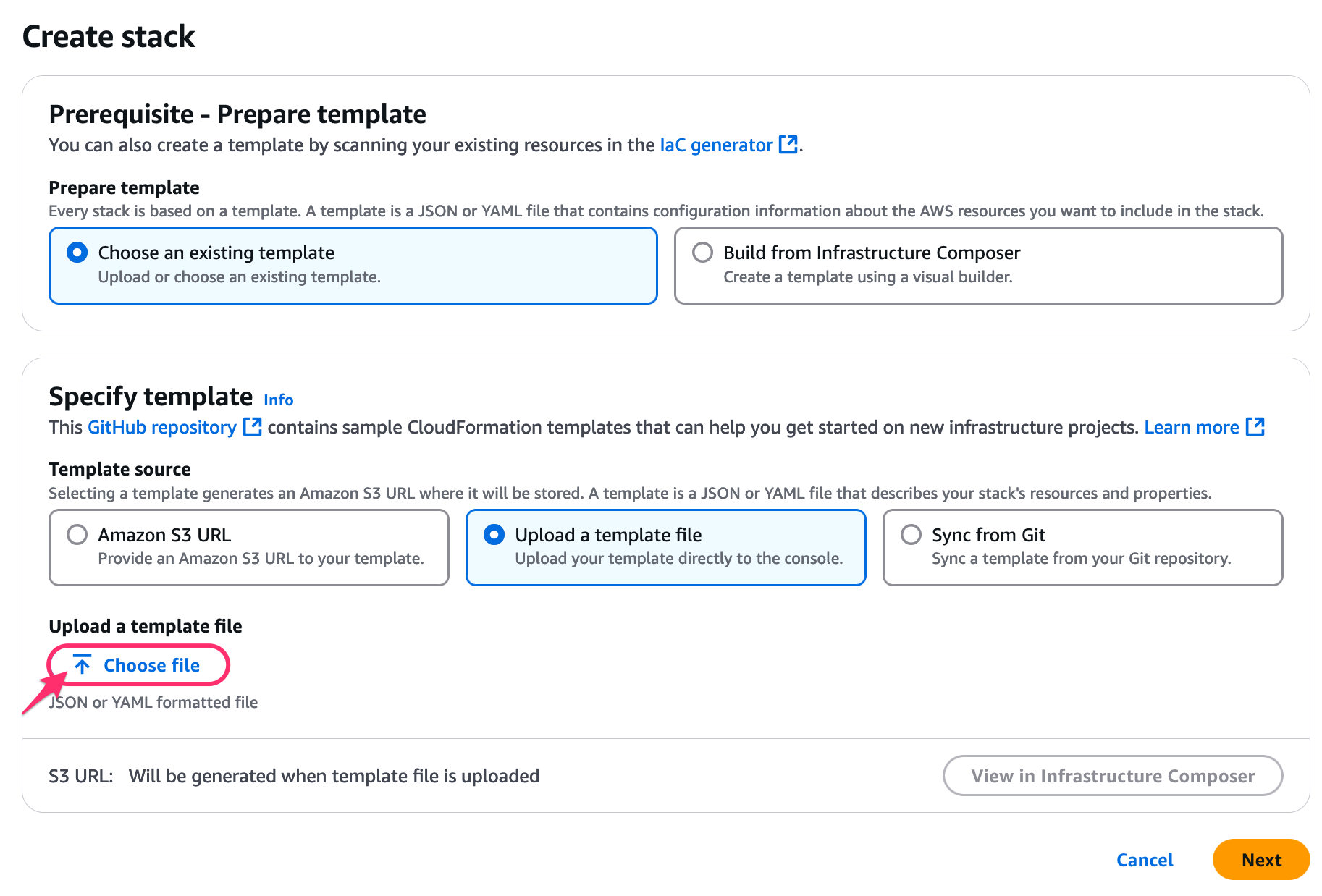Click the upload arrow icon in Choose file
Viewport: 1322px width, 896px height.
click(x=82, y=664)
